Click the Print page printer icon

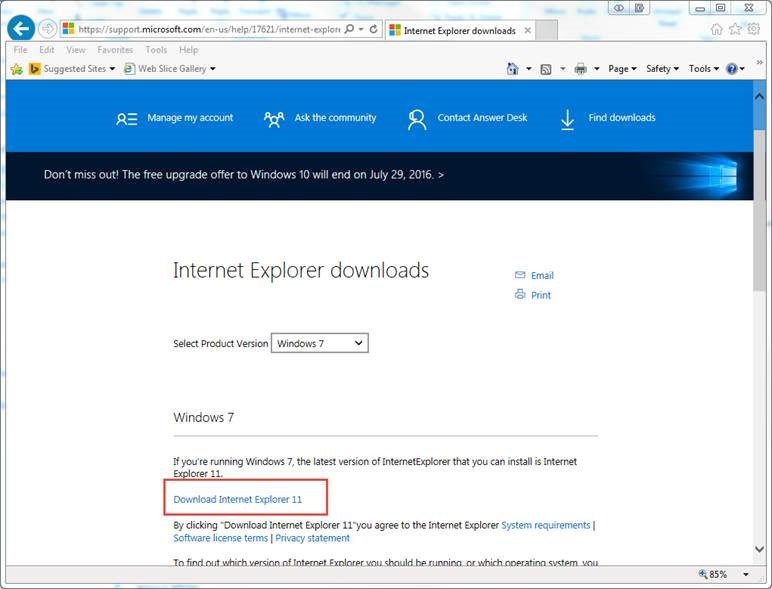[x=520, y=294]
